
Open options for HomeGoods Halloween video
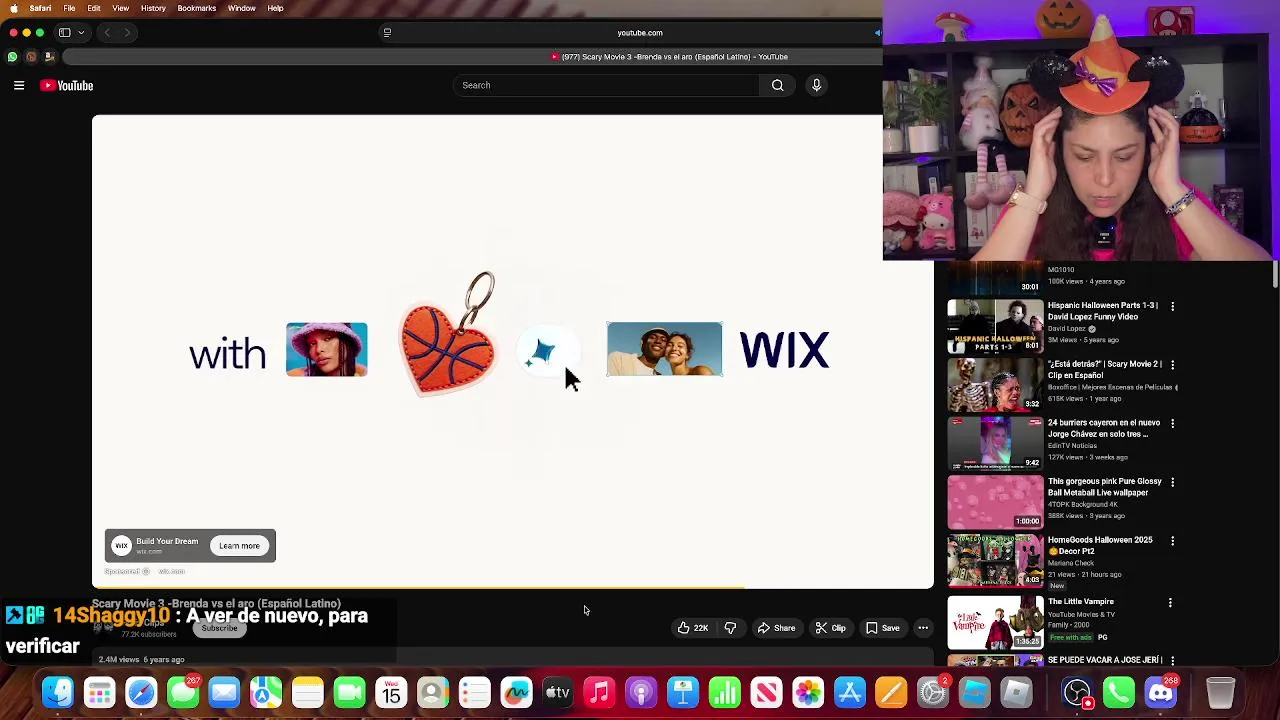[1172, 541]
